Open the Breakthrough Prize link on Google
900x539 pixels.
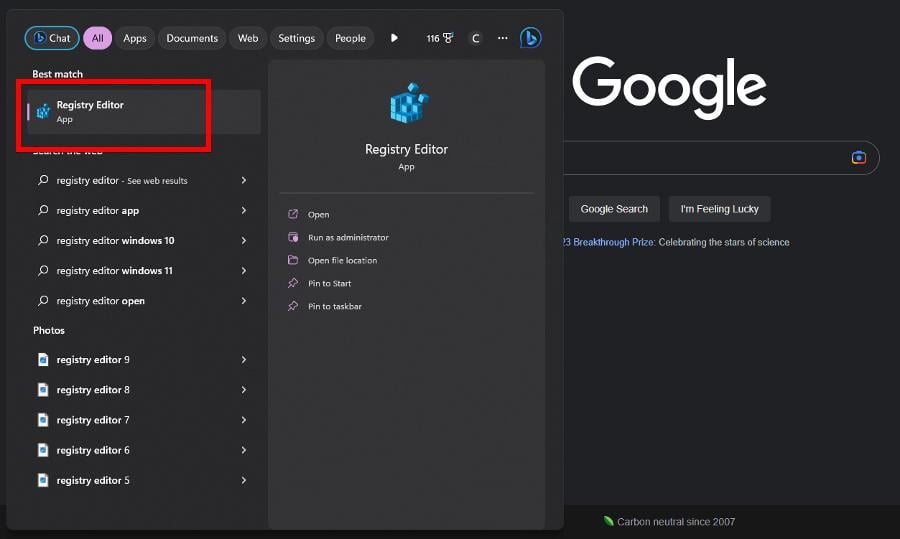coord(608,242)
